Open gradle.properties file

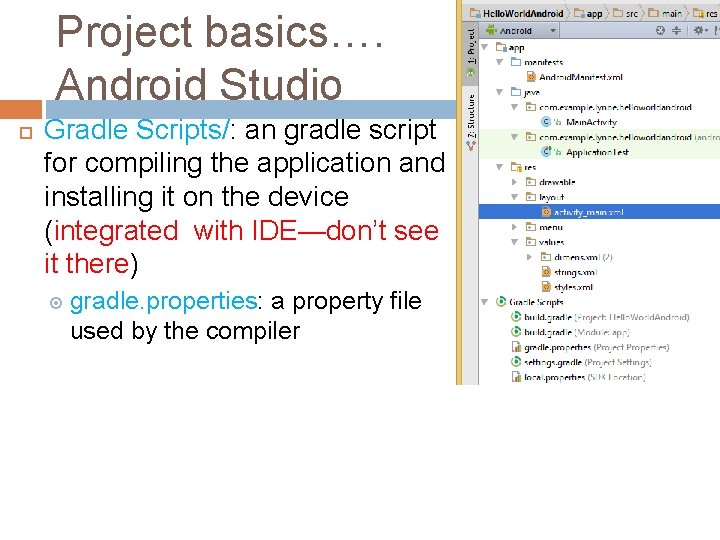coord(596,347)
